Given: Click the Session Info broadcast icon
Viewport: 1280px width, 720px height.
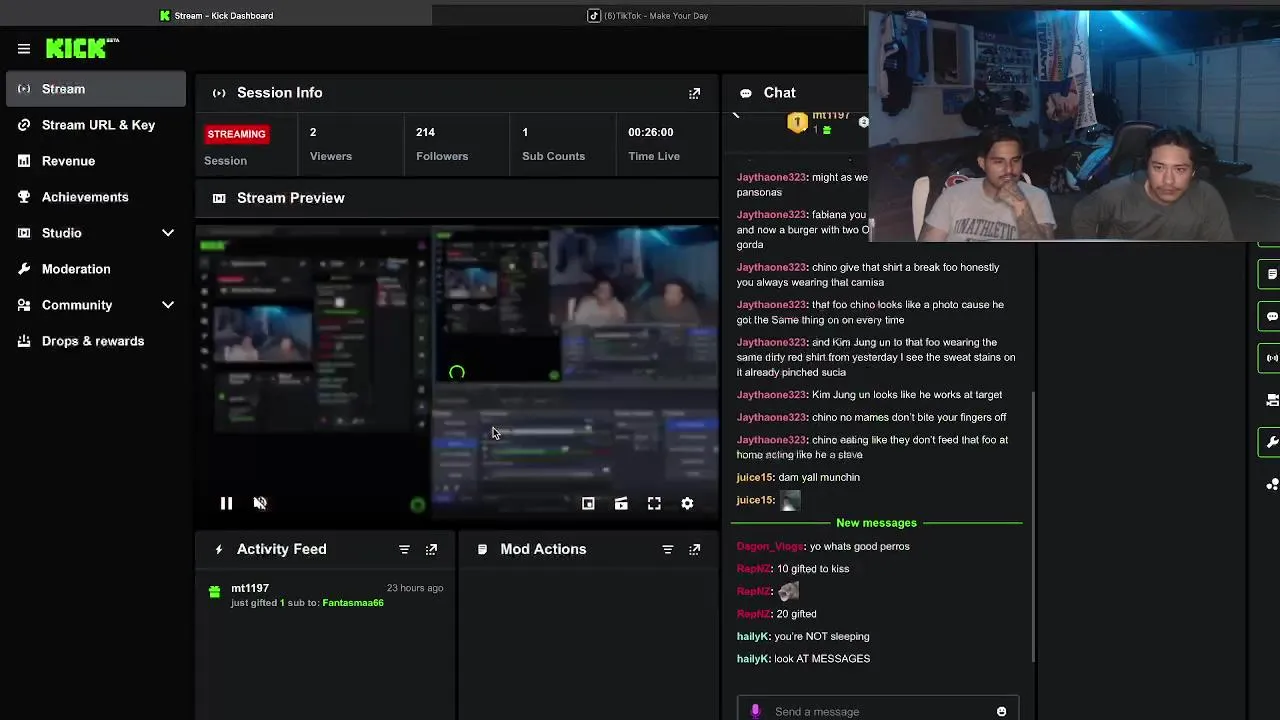Looking at the screenshot, I should click(x=219, y=93).
